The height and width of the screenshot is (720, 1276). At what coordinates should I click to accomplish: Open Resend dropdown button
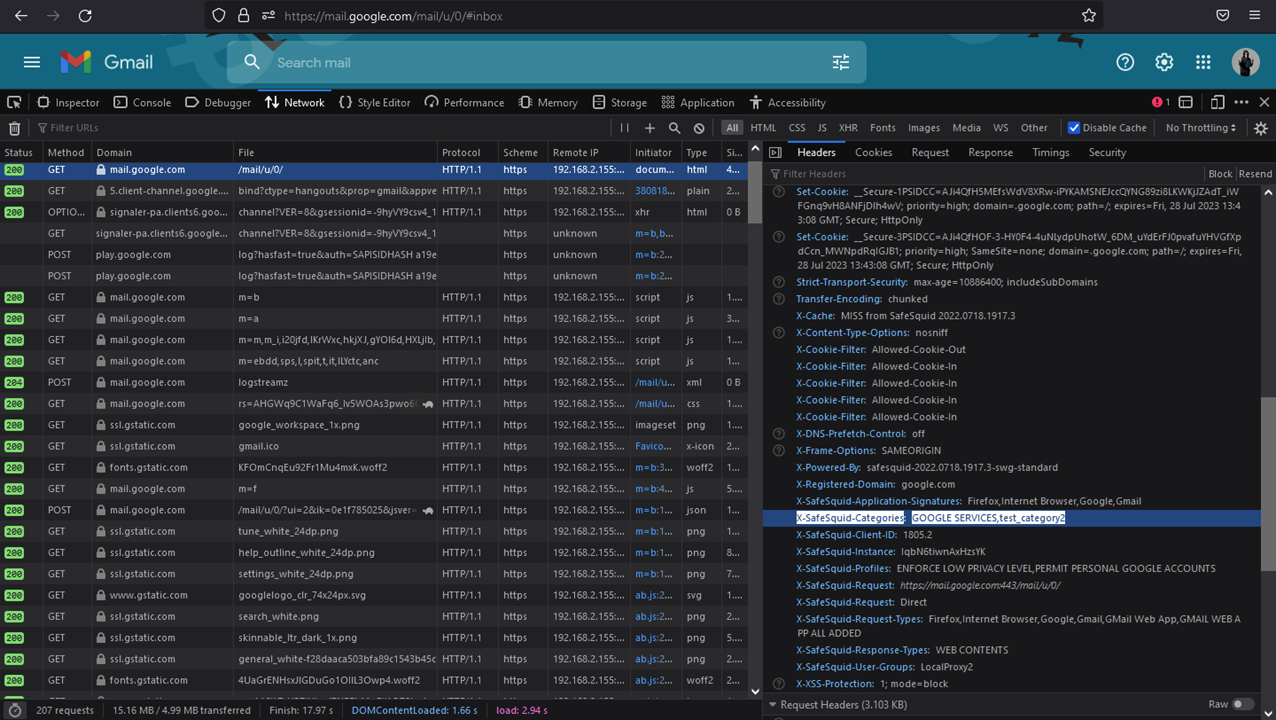pyautogui.click(x=1255, y=174)
